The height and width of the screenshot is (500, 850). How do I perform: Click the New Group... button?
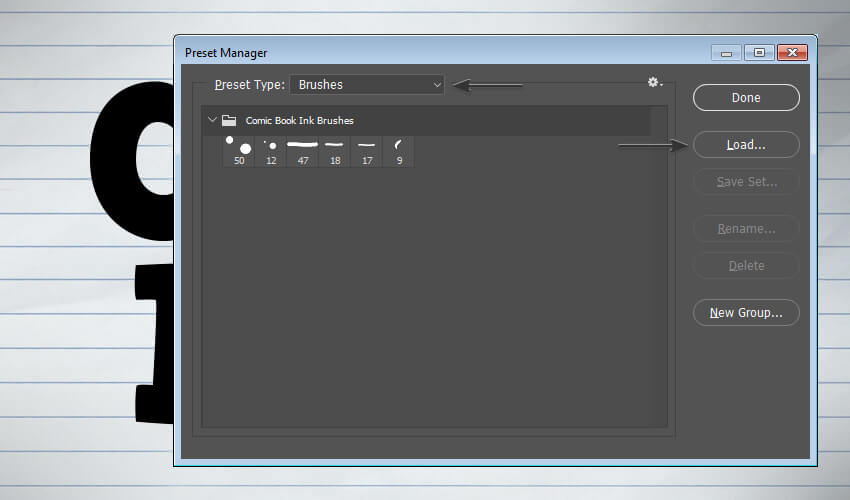(746, 313)
